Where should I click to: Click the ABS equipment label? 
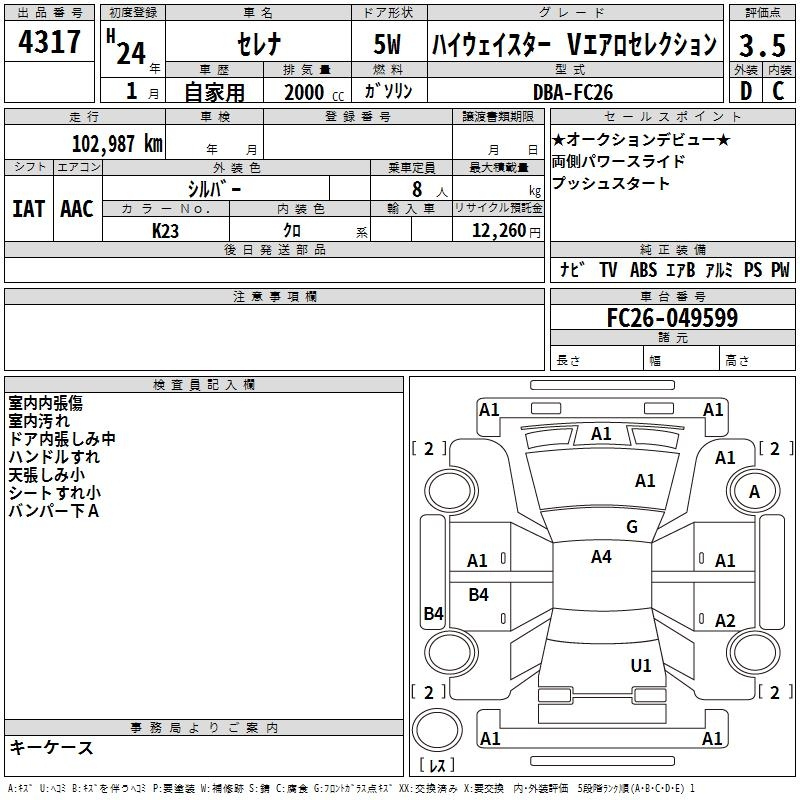643,270
